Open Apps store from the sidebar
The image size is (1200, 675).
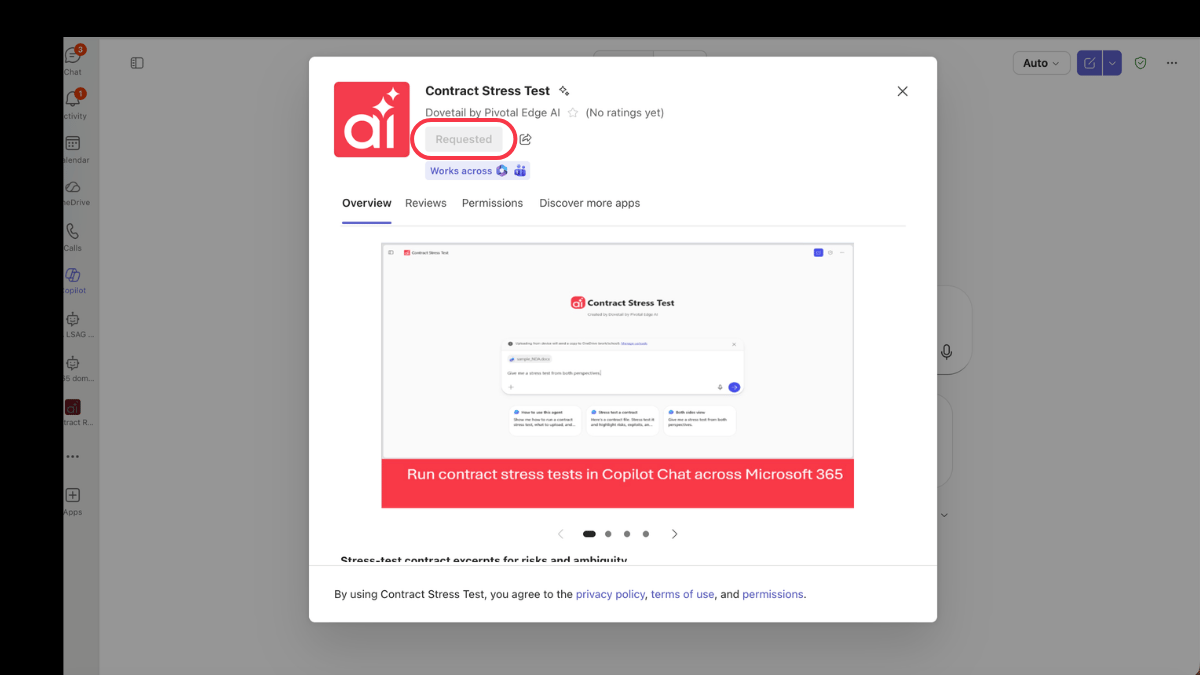73,497
